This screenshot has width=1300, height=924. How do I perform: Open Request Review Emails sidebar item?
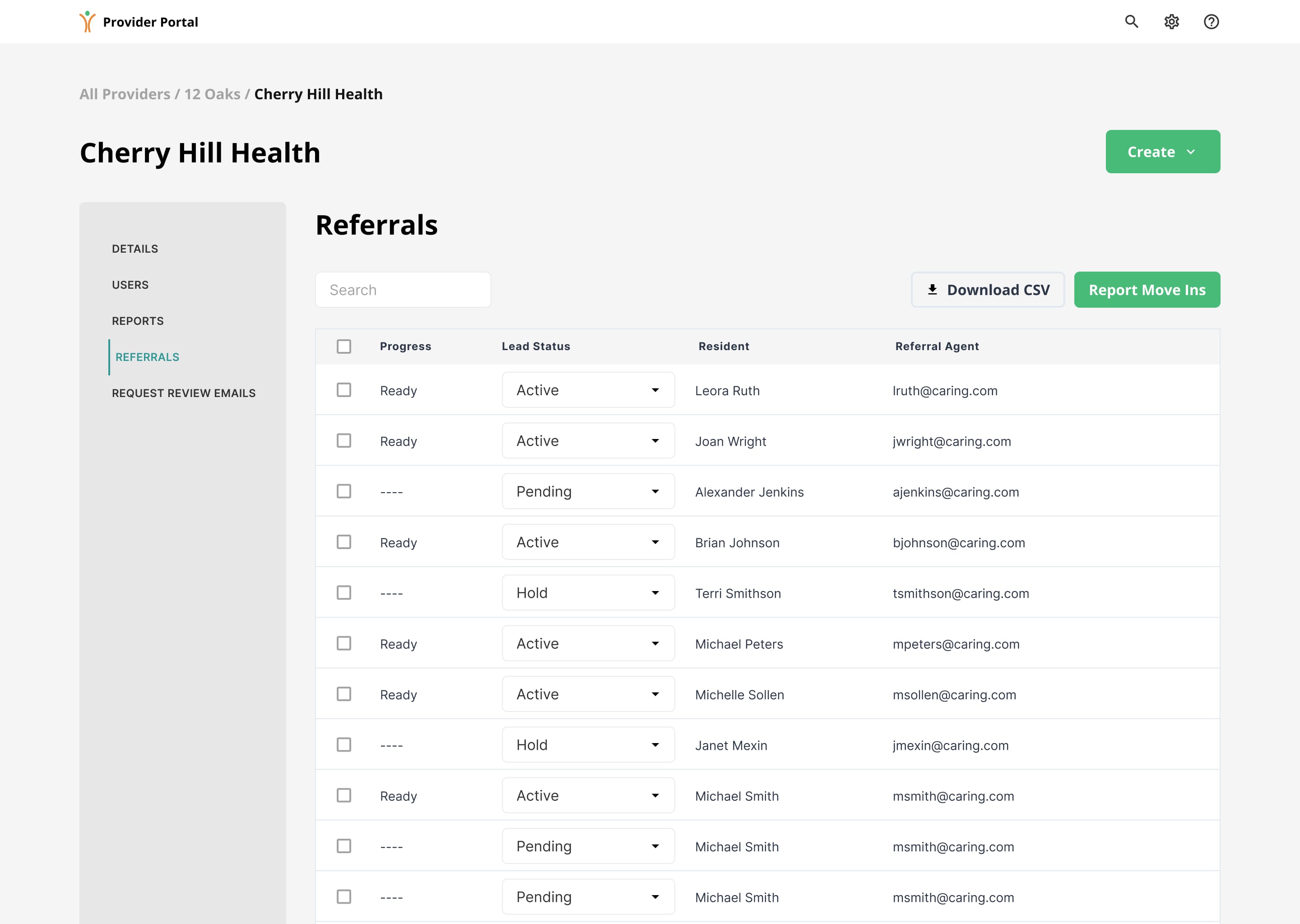(183, 393)
